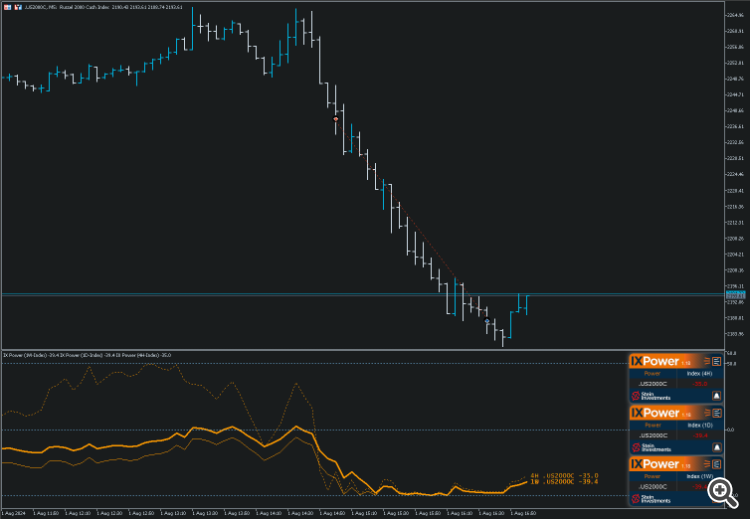Image resolution: width=750 pixels, height=519 pixels.
Task: Open the depth of market icon beside the symbol
Action: click(18, 7)
